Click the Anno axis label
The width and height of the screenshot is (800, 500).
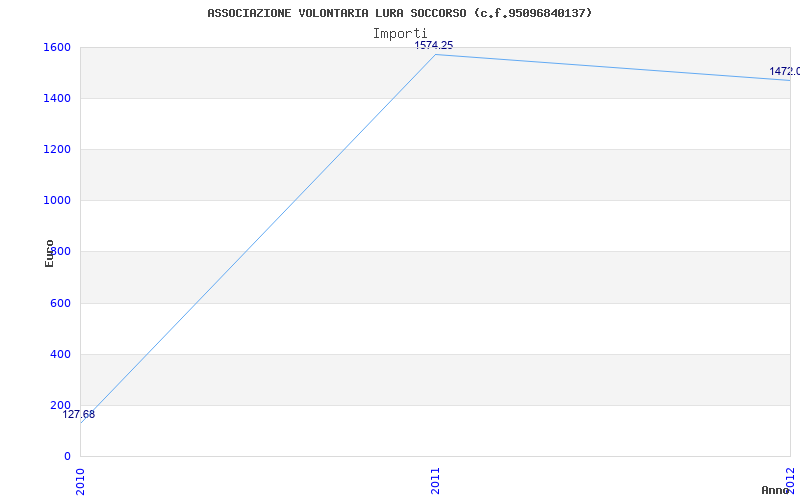point(775,490)
